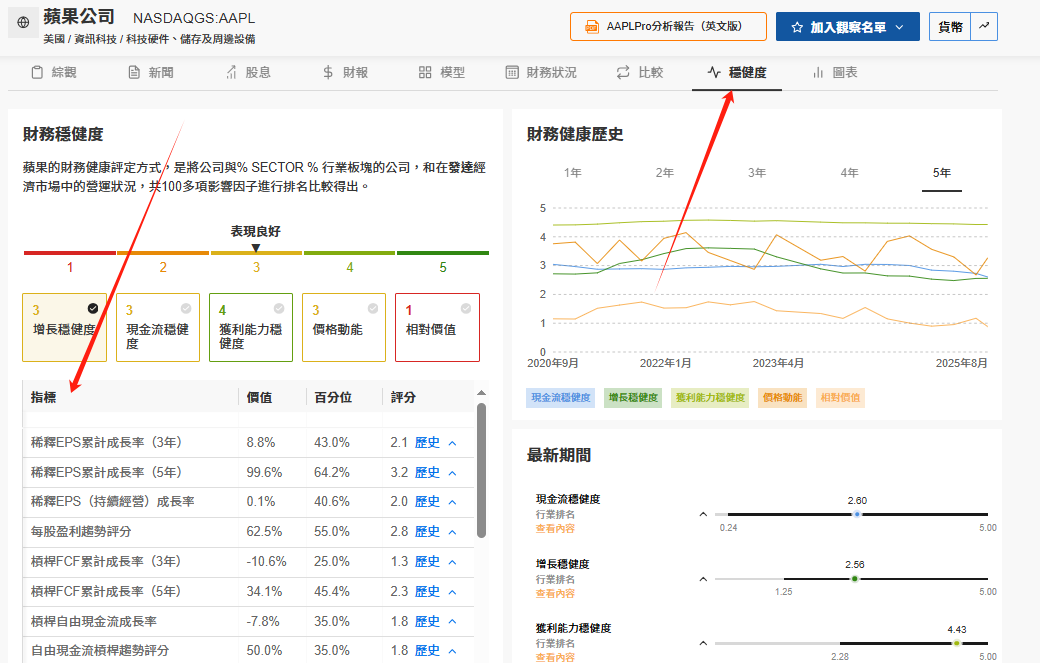Open 歷史 for 每股盈利趨勢評分
This screenshot has width=1040, height=663.
(427, 532)
